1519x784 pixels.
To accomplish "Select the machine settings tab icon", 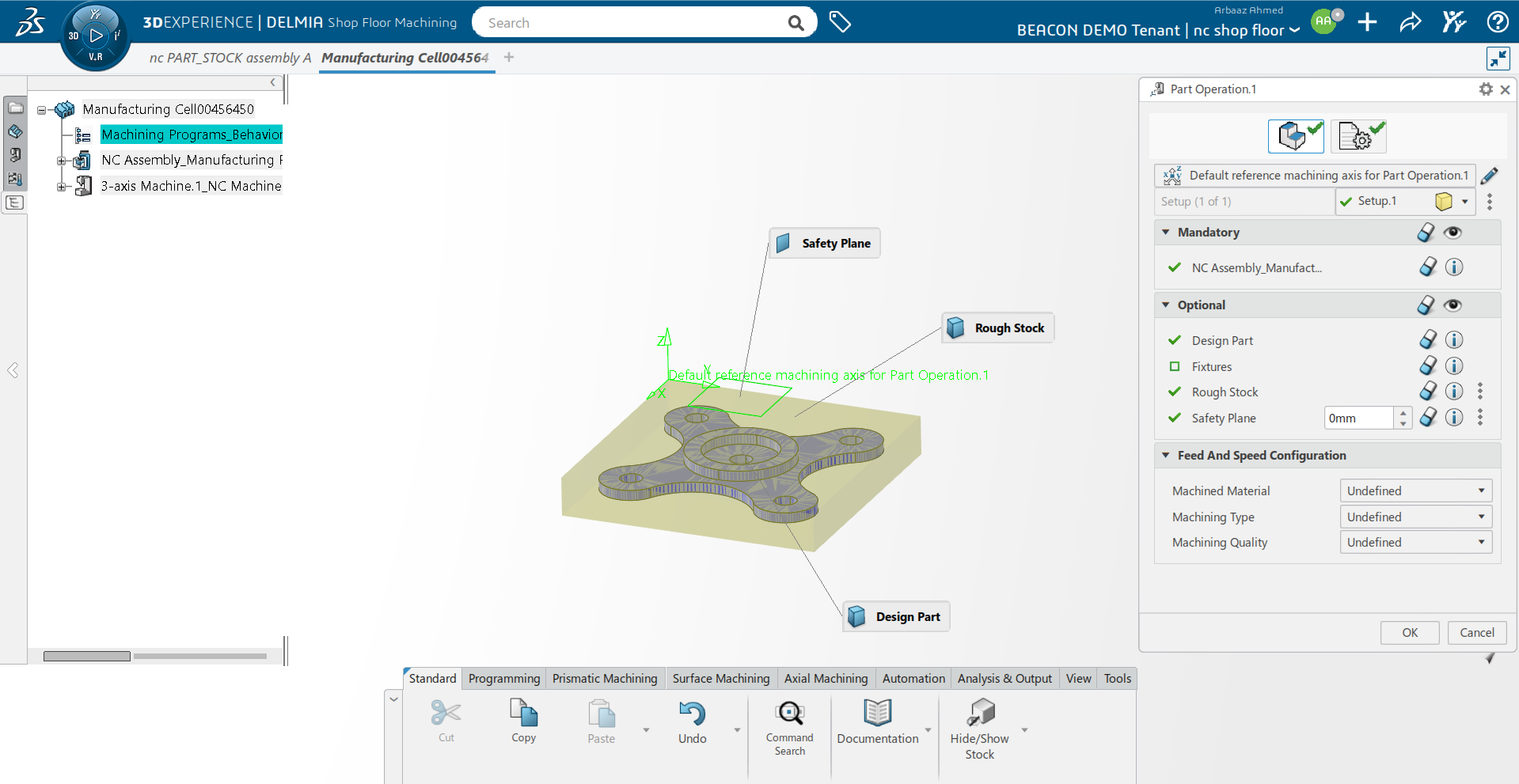I will (x=1358, y=136).
